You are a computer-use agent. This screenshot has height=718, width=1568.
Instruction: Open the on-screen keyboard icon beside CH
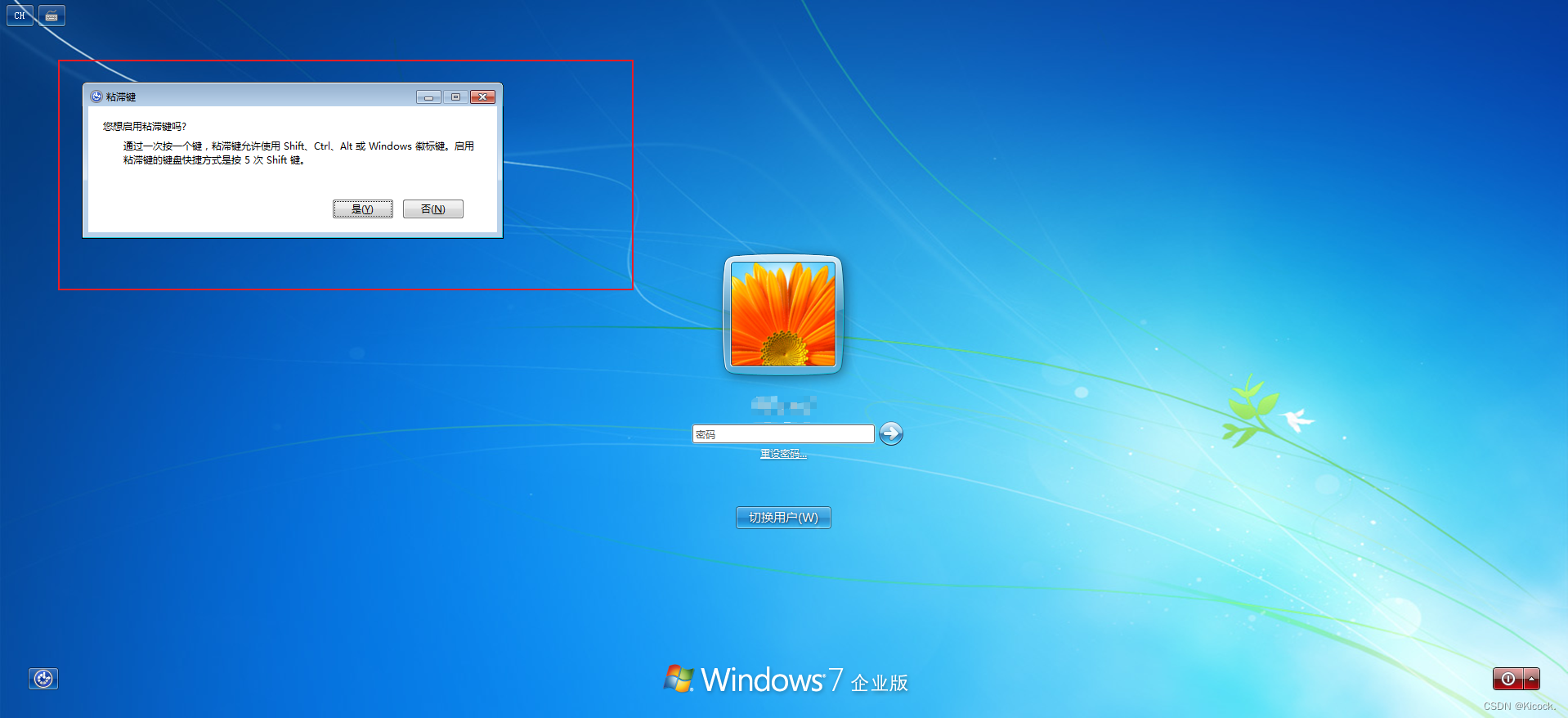pos(52,16)
